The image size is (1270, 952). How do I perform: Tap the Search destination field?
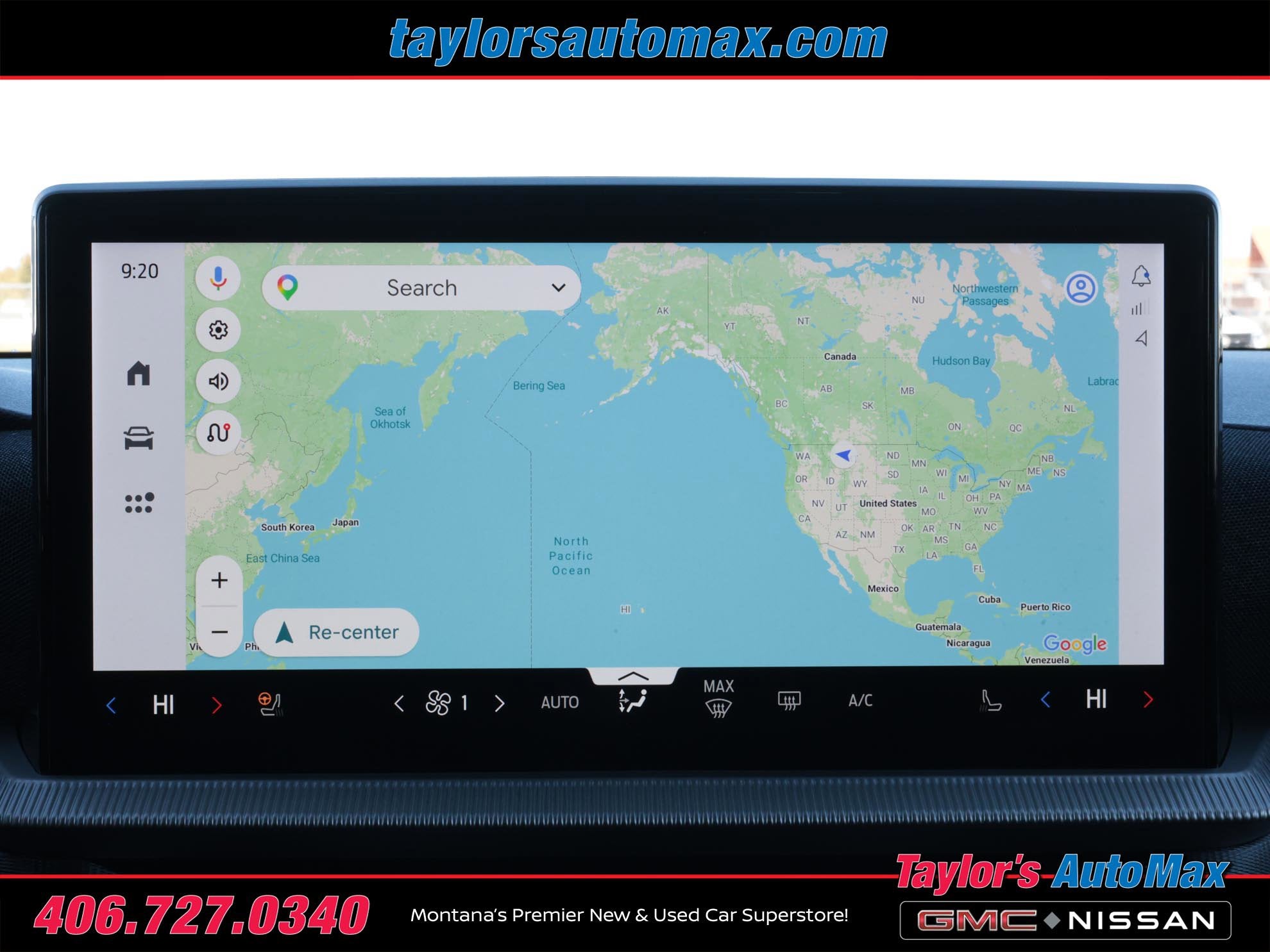pos(421,288)
